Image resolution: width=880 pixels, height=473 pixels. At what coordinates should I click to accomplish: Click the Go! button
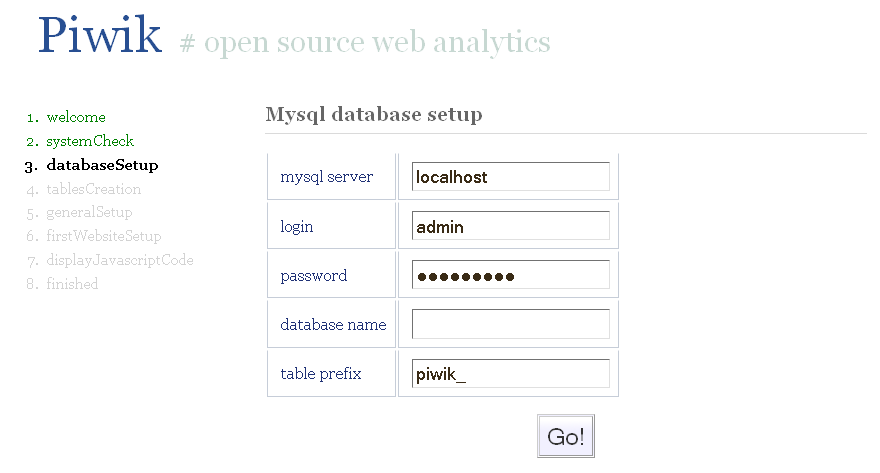[x=566, y=436]
